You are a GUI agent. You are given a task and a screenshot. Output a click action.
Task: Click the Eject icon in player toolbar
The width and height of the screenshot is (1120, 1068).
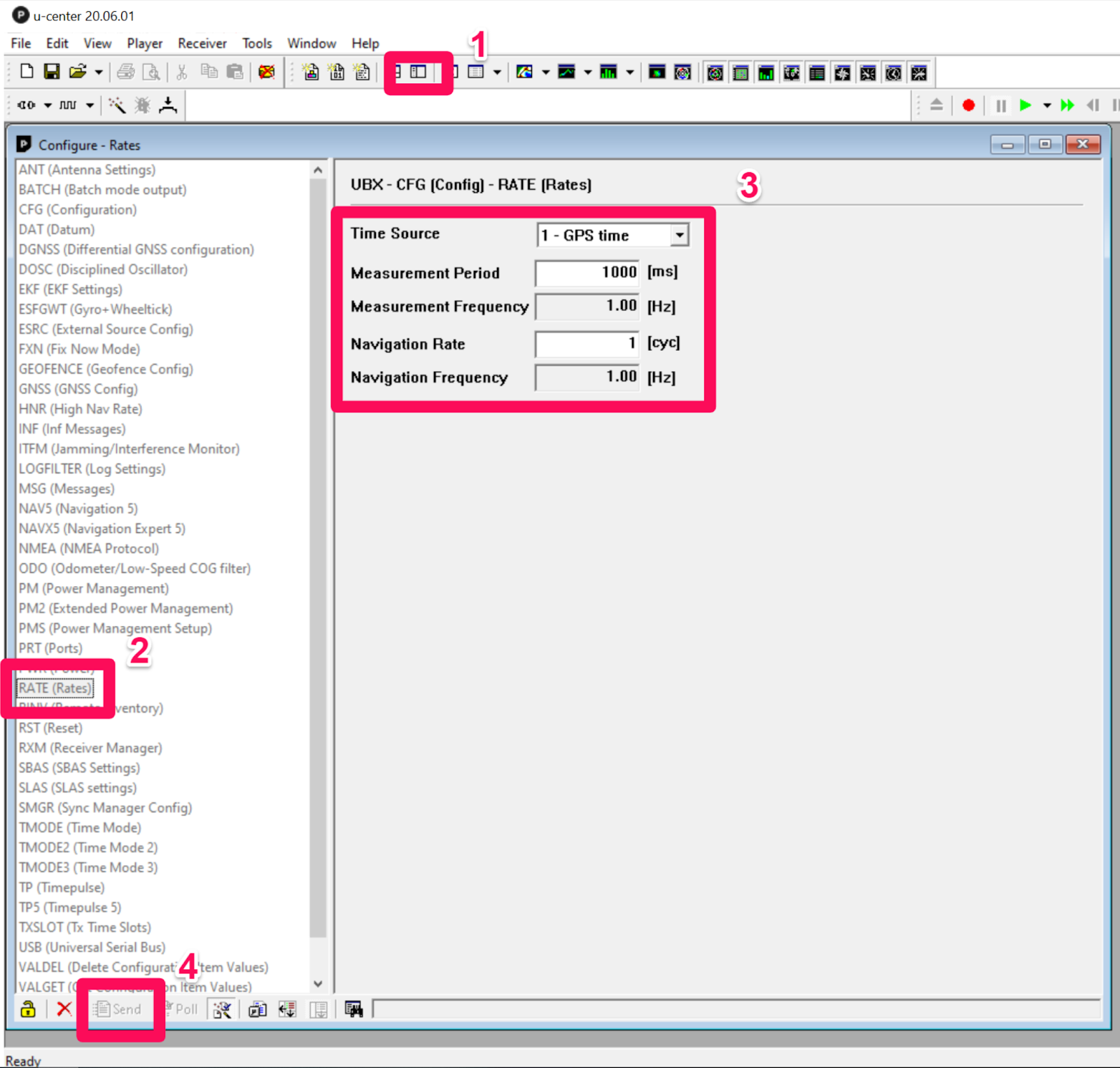[x=936, y=106]
